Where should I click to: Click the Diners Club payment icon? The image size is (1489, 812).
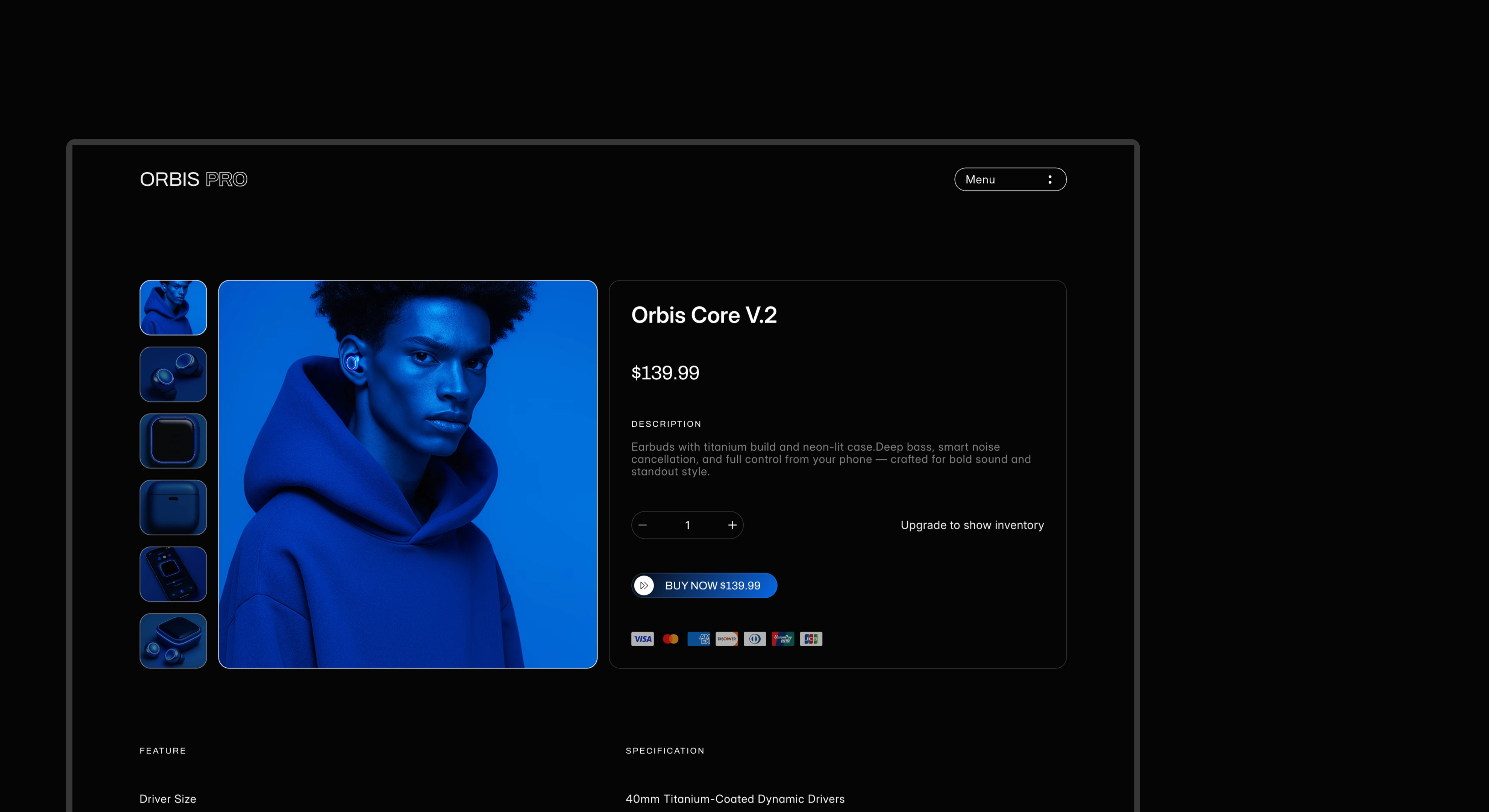pos(755,639)
